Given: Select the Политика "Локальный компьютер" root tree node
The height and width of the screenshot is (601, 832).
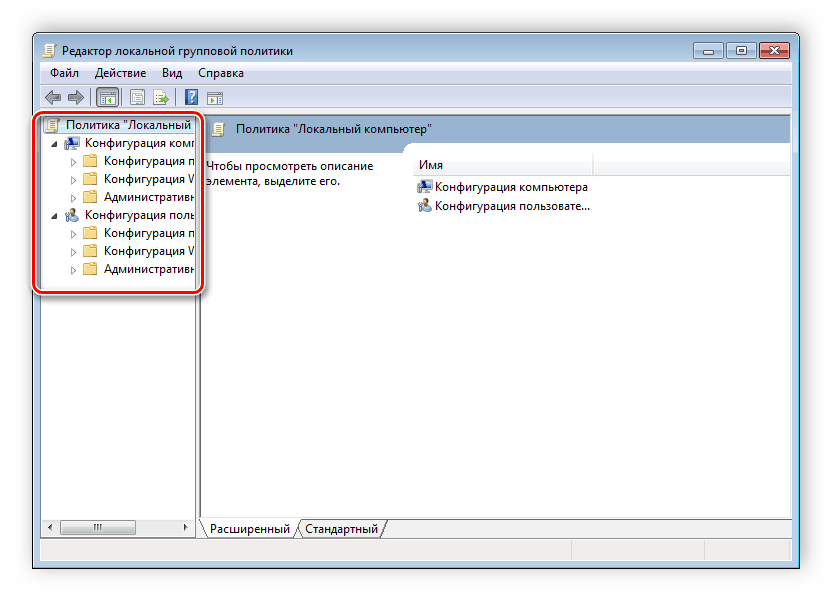Looking at the screenshot, I should click(127, 125).
